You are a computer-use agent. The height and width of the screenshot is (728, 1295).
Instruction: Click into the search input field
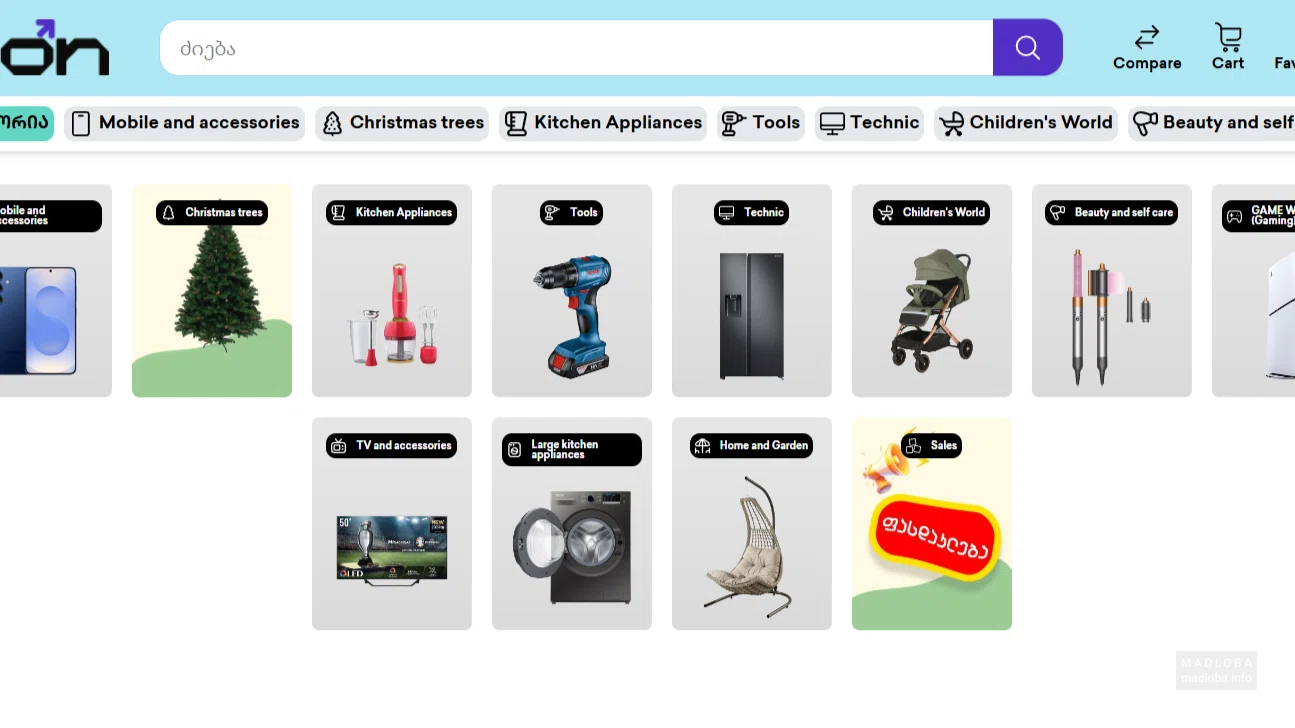(575, 48)
